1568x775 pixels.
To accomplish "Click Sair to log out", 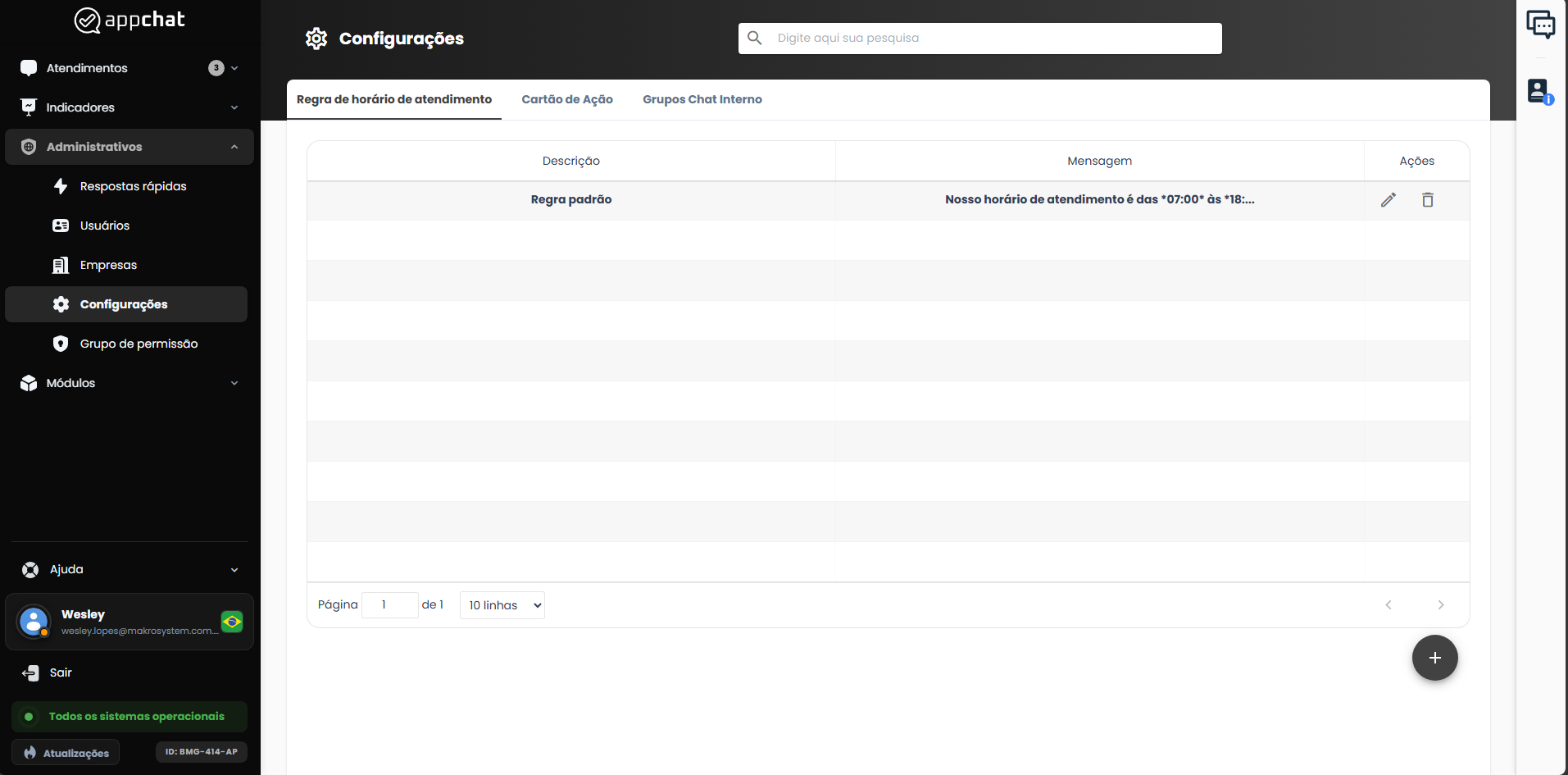I will [x=61, y=672].
